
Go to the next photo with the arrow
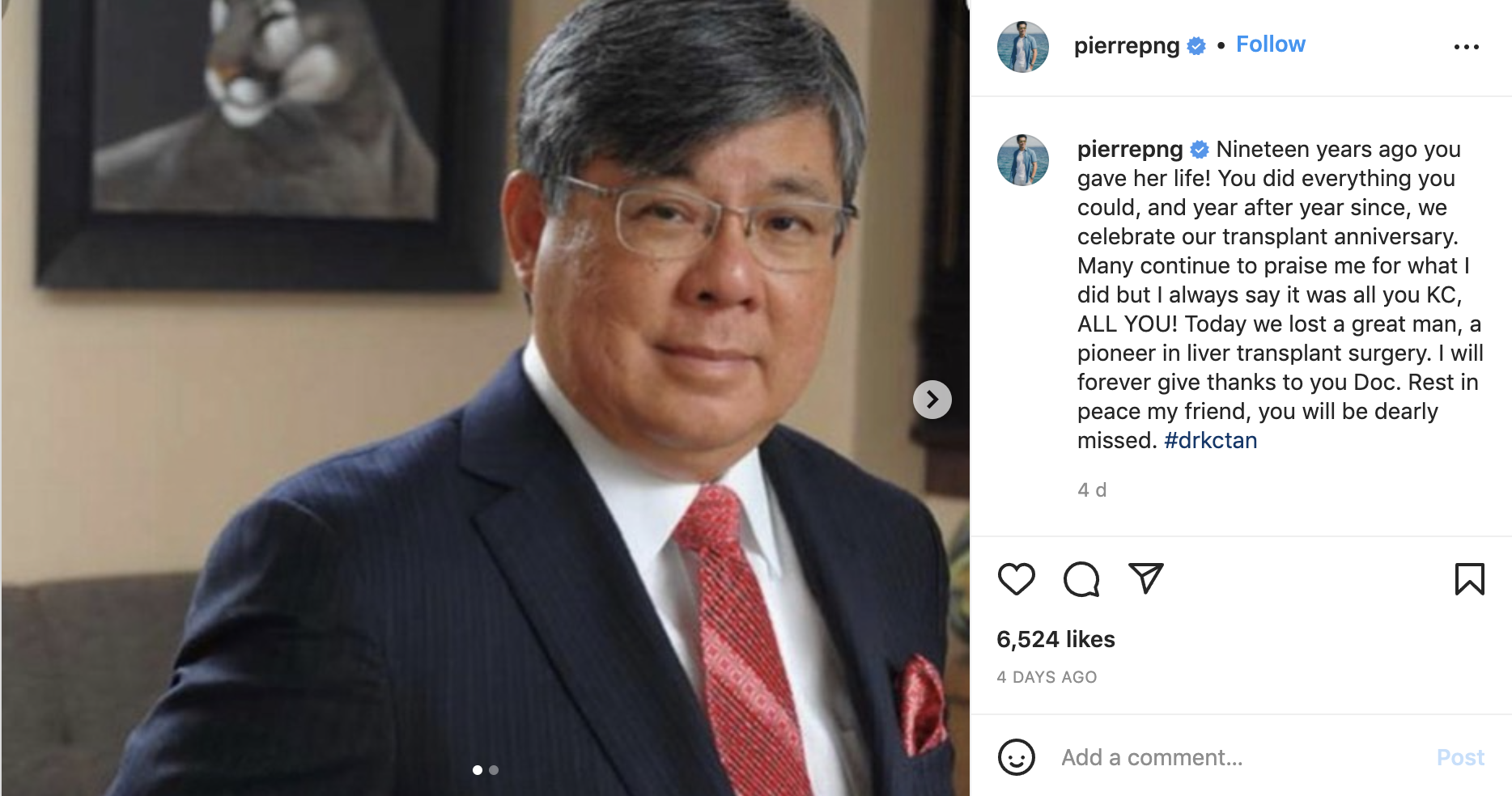point(932,400)
